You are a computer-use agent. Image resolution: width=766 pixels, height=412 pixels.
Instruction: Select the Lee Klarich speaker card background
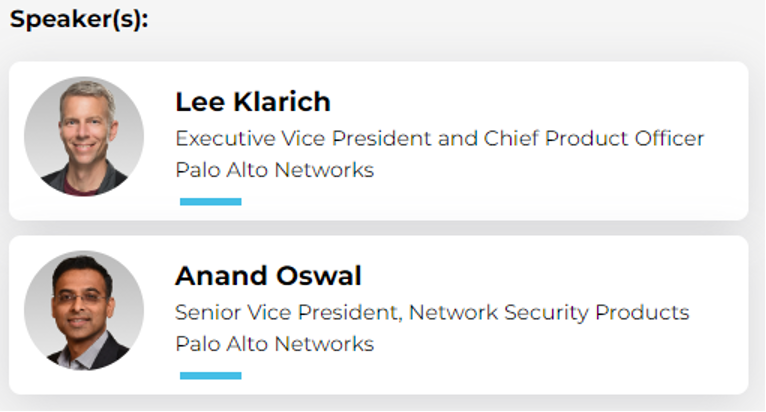click(x=379, y=141)
